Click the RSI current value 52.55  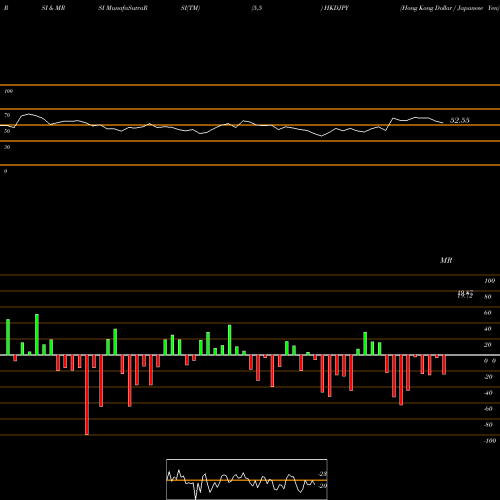pos(460,120)
